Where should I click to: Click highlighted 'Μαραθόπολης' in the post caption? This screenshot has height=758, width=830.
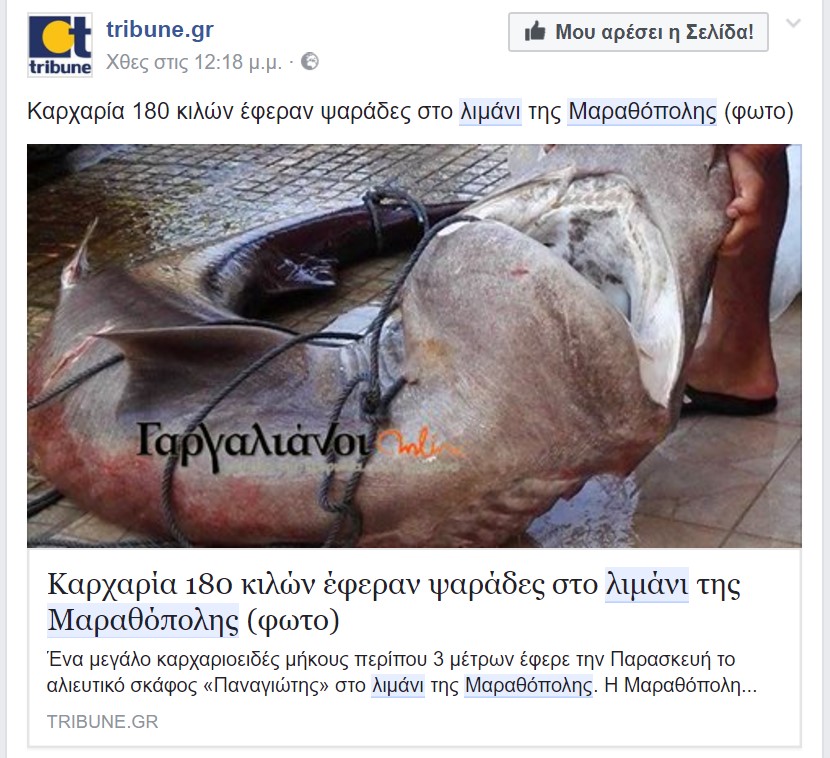pos(642,112)
